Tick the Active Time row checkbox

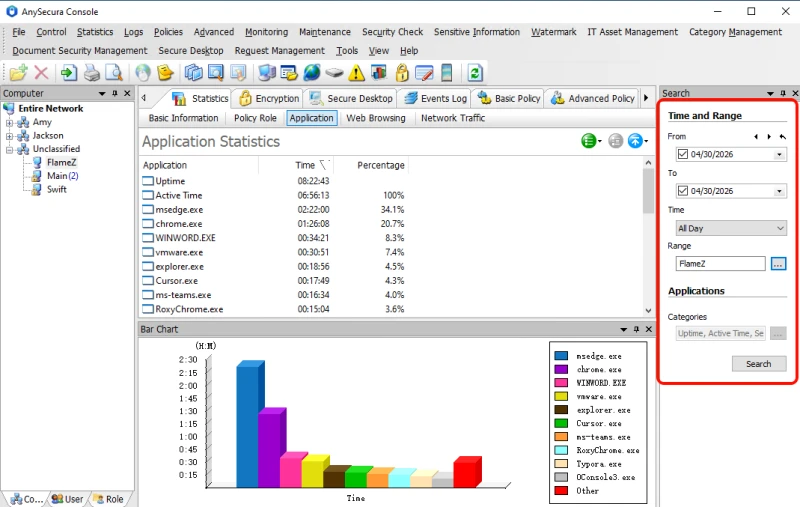(x=148, y=195)
